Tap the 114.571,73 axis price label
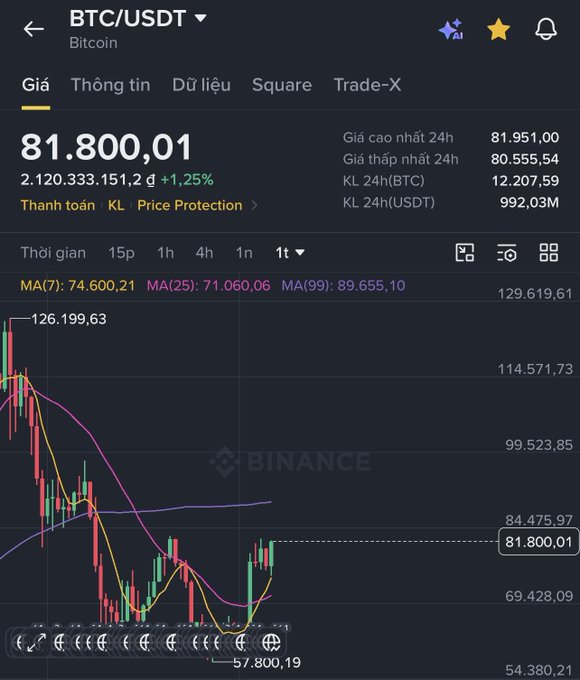Image resolution: width=580 pixels, height=680 pixels. (x=535, y=369)
